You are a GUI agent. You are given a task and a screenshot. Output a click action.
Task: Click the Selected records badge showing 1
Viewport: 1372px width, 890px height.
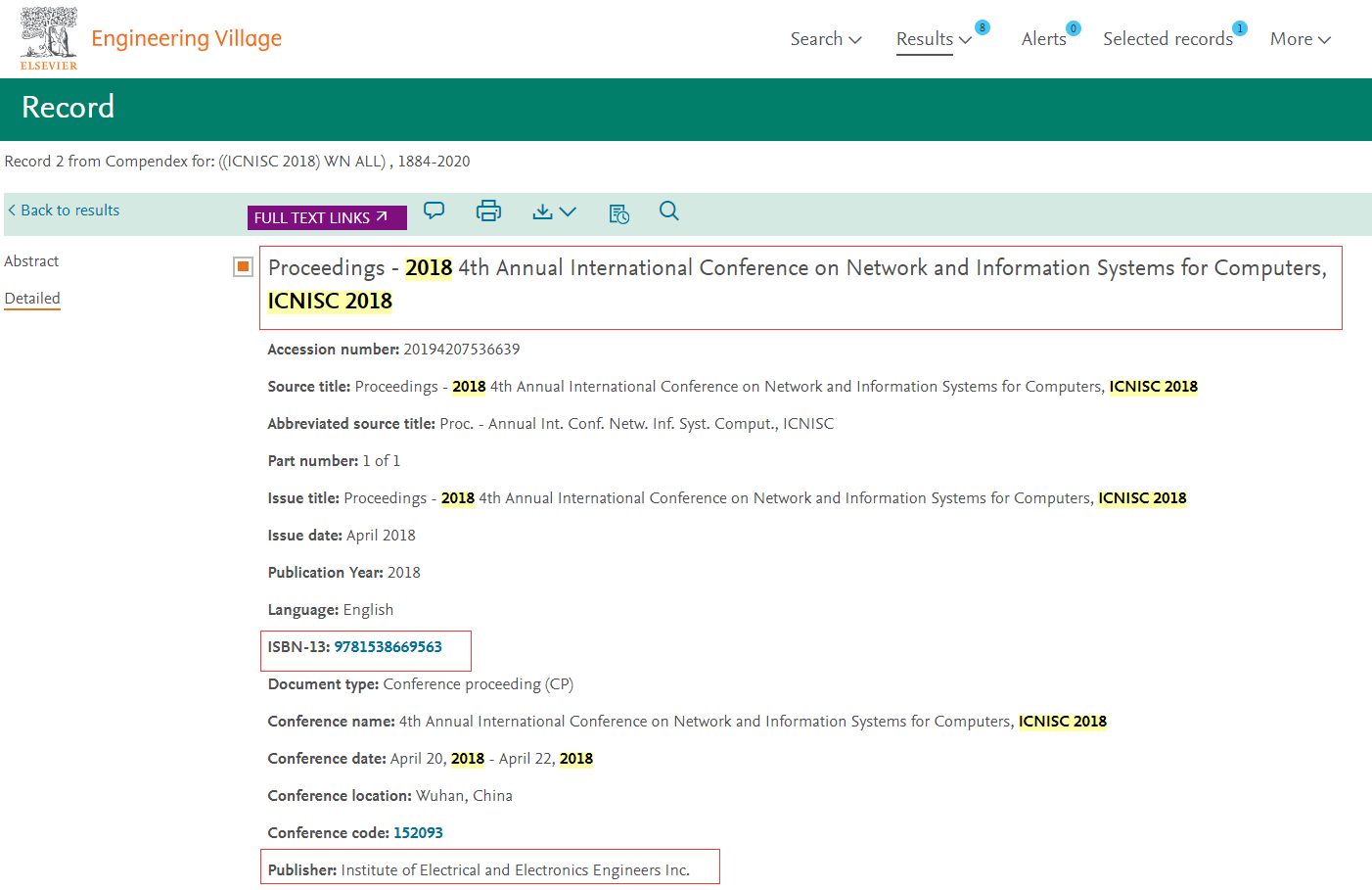point(1240,28)
